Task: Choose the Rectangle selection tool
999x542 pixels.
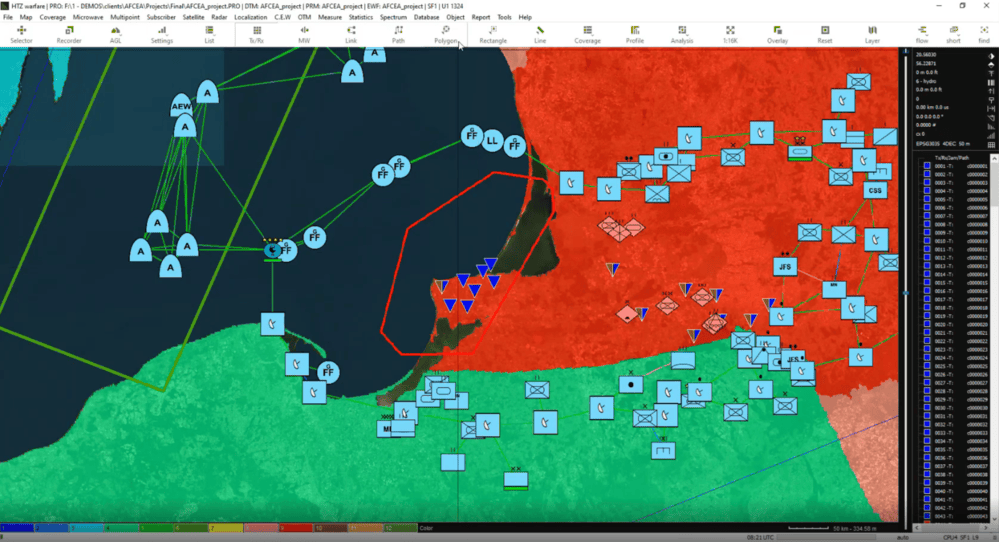Action: pyautogui.click(x=493, y=35)
